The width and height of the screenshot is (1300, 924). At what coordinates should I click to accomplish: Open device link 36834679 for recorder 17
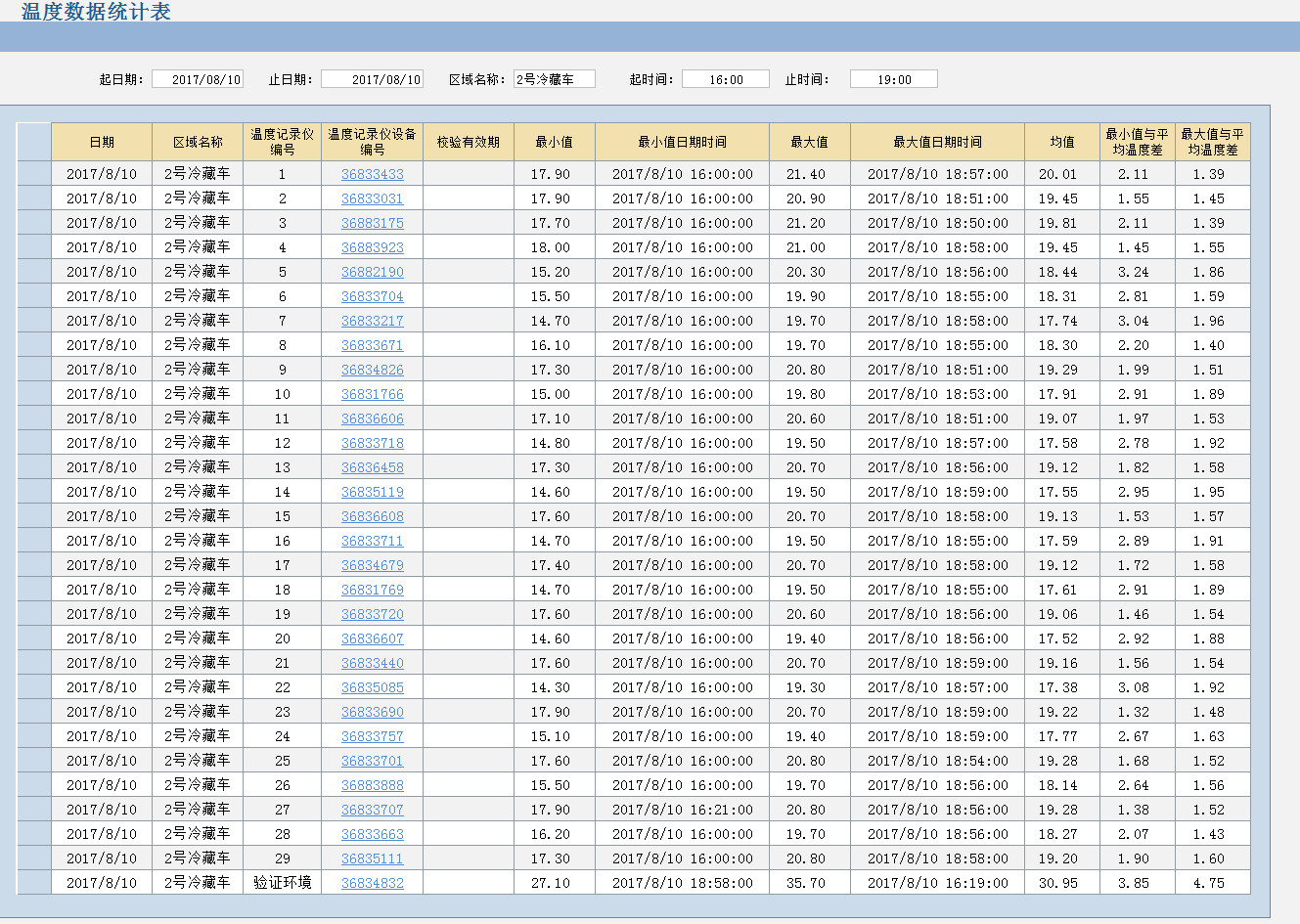(x=372, y=565)
